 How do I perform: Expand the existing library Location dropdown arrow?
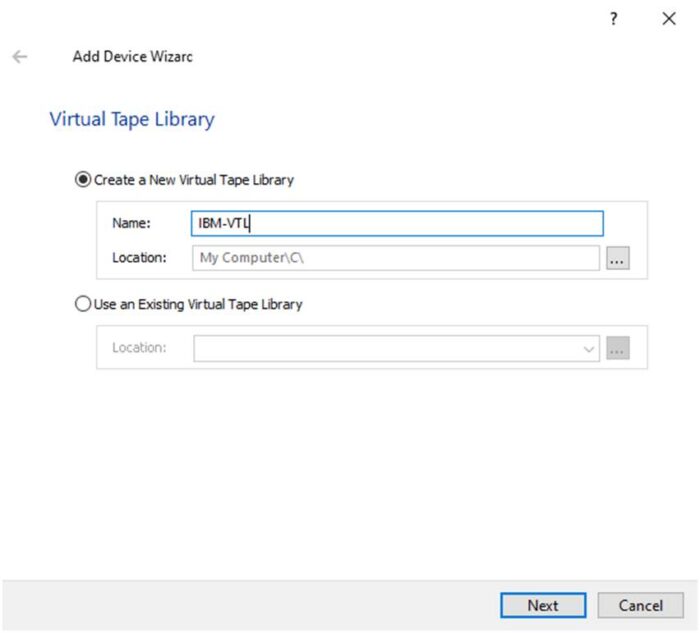tap(588, 349)
